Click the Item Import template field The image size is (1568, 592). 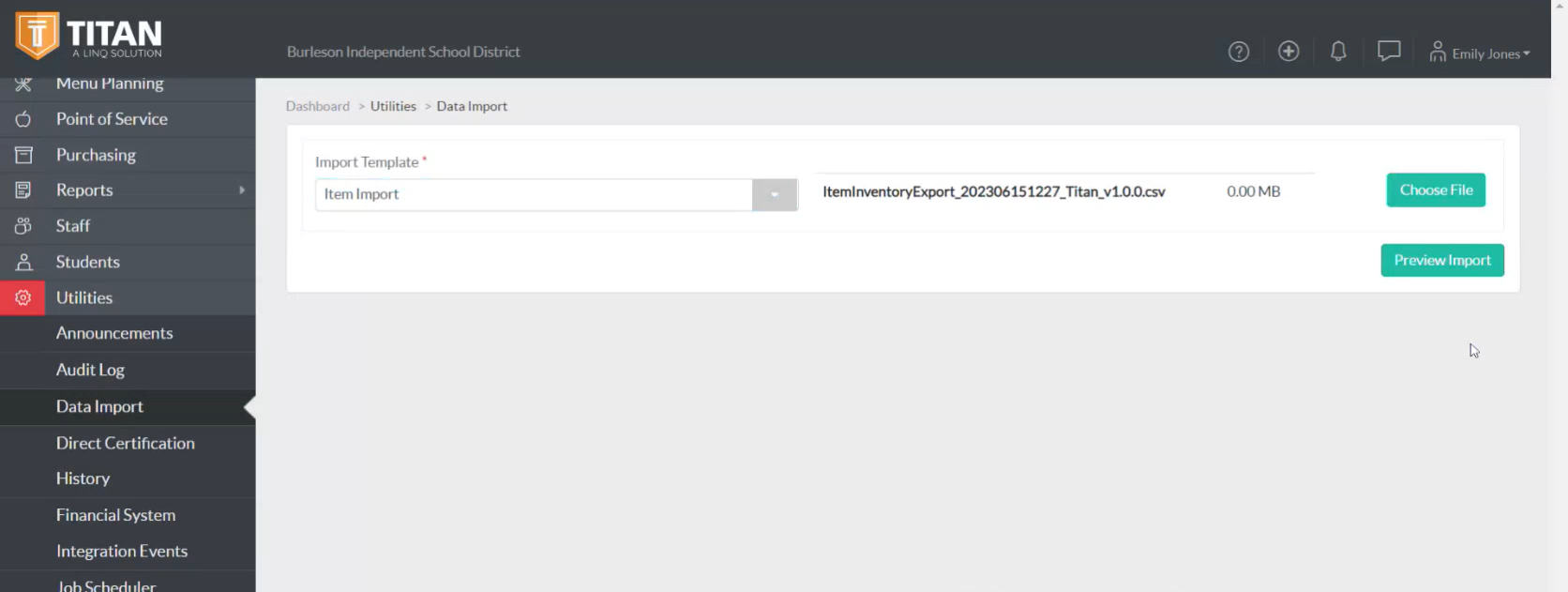(x=534, y=194)
